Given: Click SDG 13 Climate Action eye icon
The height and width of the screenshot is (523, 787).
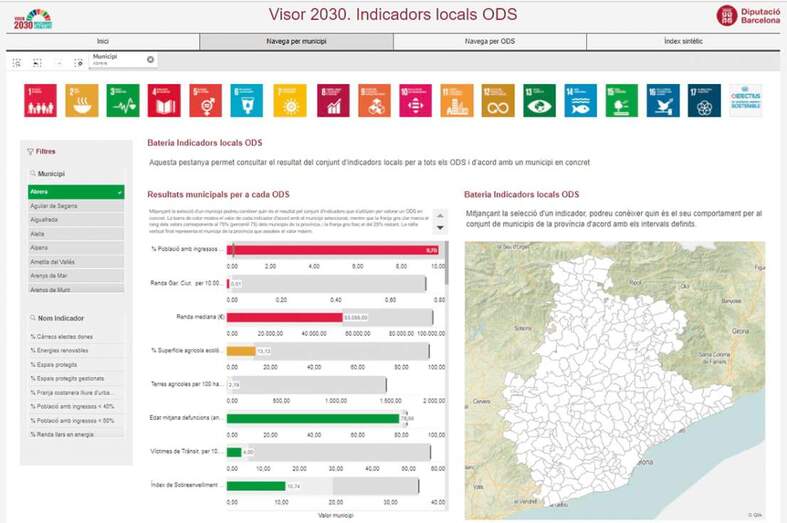Looking at the screenshot, I should tap(539, 100).
